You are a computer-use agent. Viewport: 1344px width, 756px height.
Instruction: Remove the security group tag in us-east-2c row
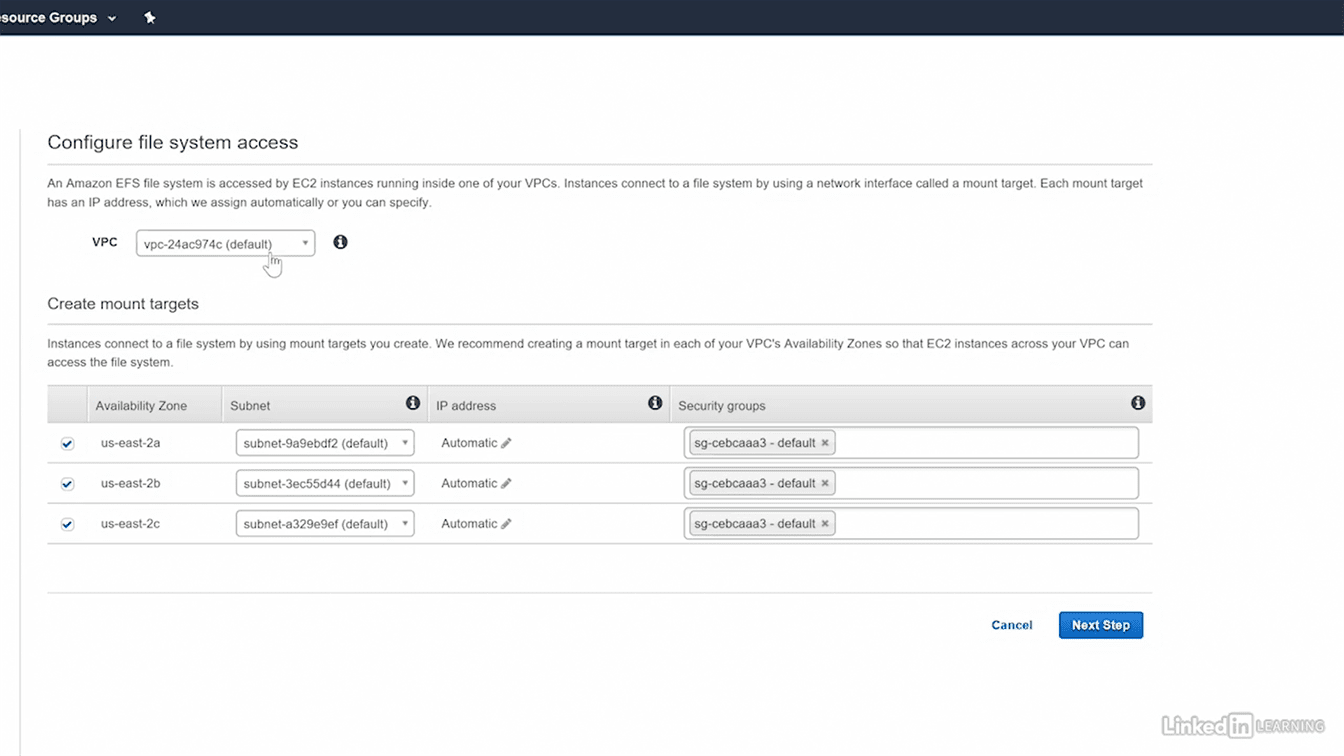pyautogui.click(x=825, y=524)
